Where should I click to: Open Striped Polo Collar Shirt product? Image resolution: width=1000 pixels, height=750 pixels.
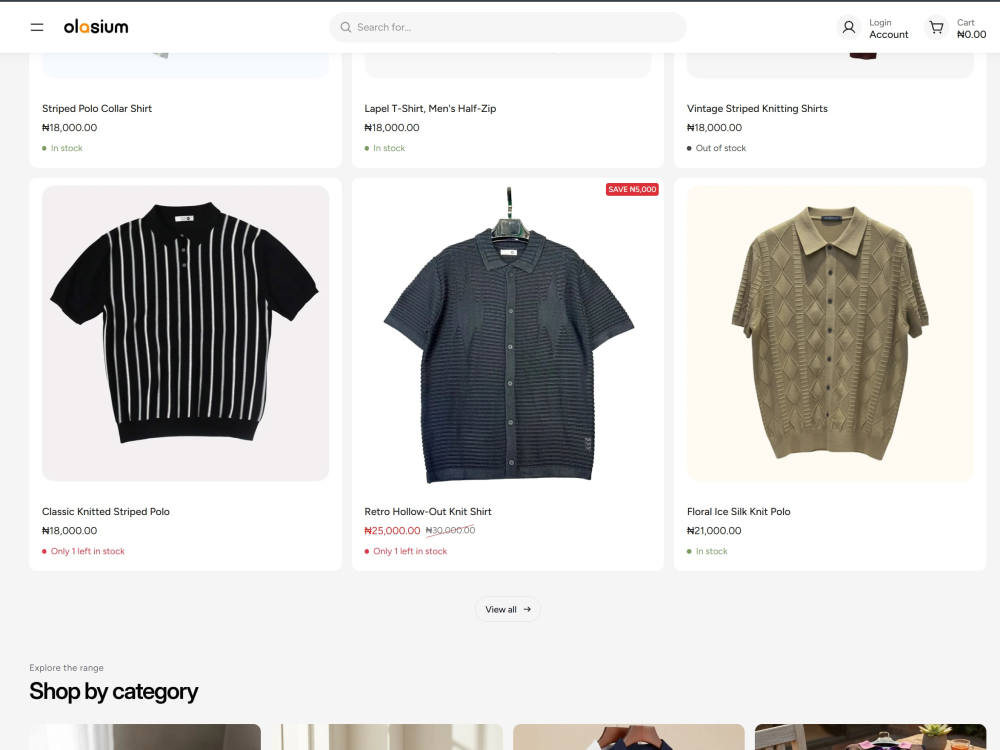pos(97,108)
